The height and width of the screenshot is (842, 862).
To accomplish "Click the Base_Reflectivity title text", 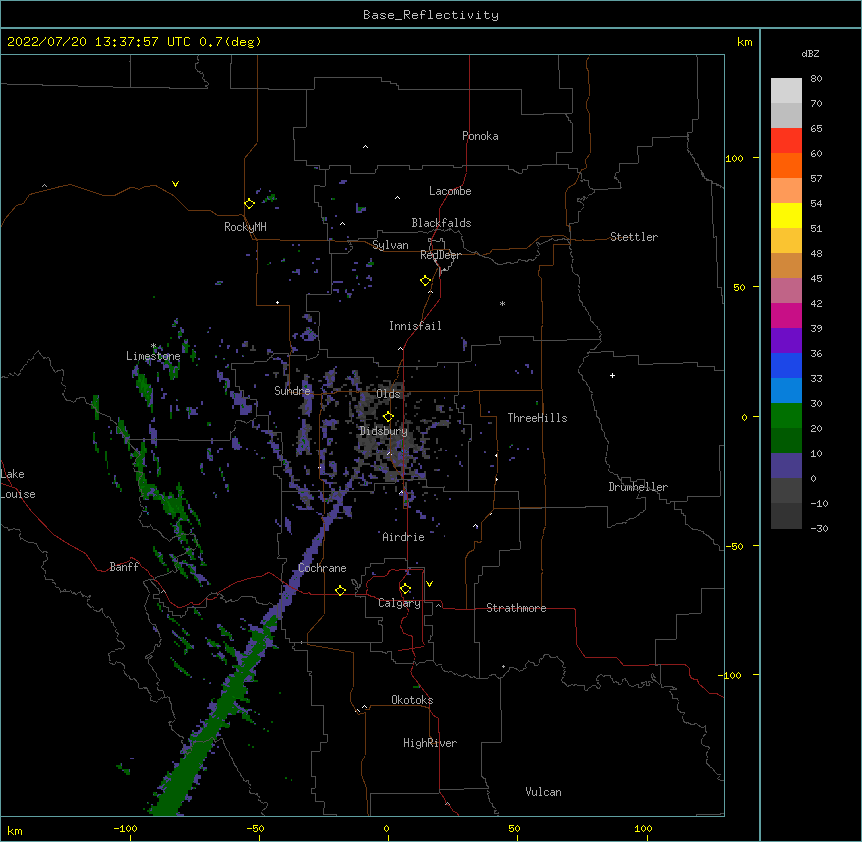I will click(431, 15).
